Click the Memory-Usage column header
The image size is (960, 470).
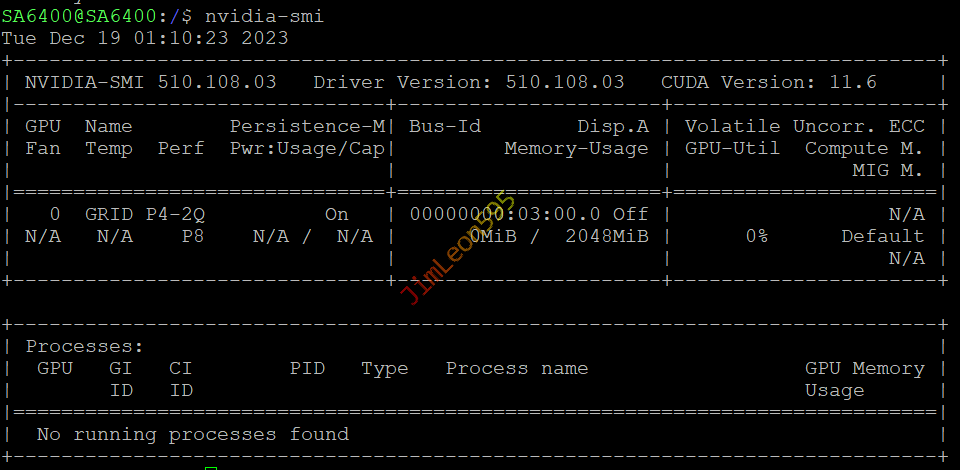coord(576,148)
